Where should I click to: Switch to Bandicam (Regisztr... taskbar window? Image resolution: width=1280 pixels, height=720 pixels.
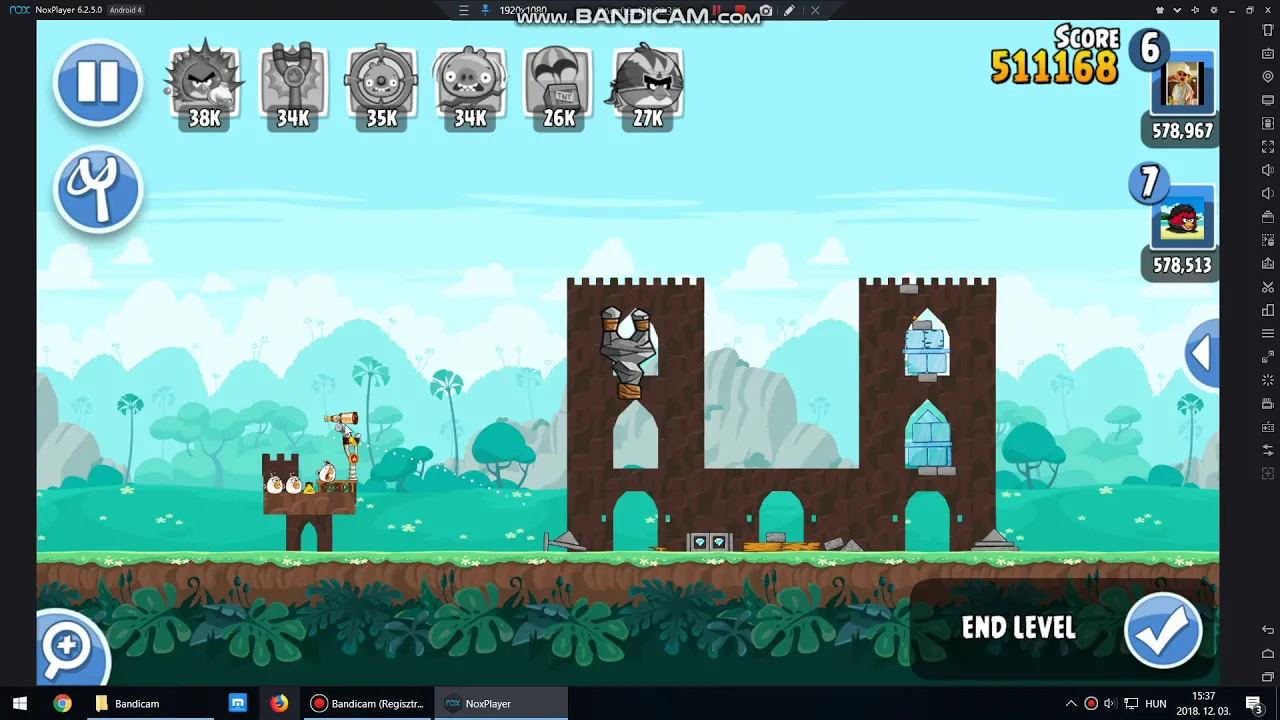click(367, 704)
